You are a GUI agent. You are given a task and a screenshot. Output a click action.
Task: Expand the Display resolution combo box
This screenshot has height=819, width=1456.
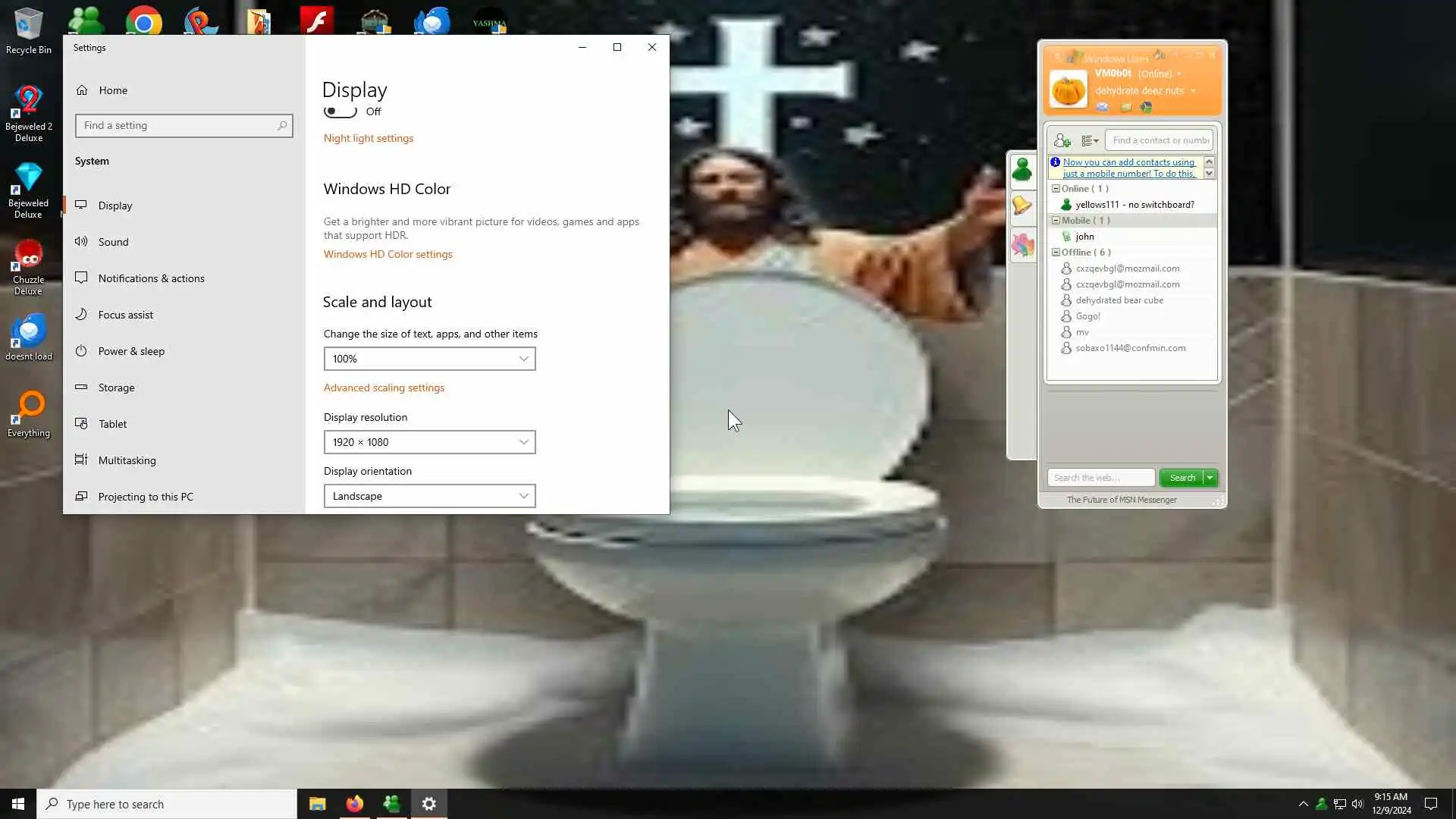click(429, 442)
